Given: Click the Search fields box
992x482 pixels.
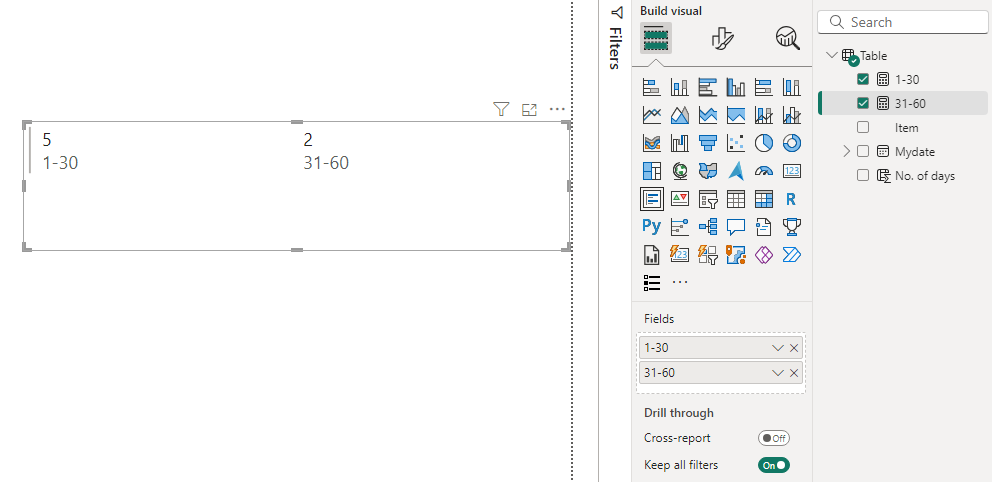Looking at the screenshot, I should (902, 22).
